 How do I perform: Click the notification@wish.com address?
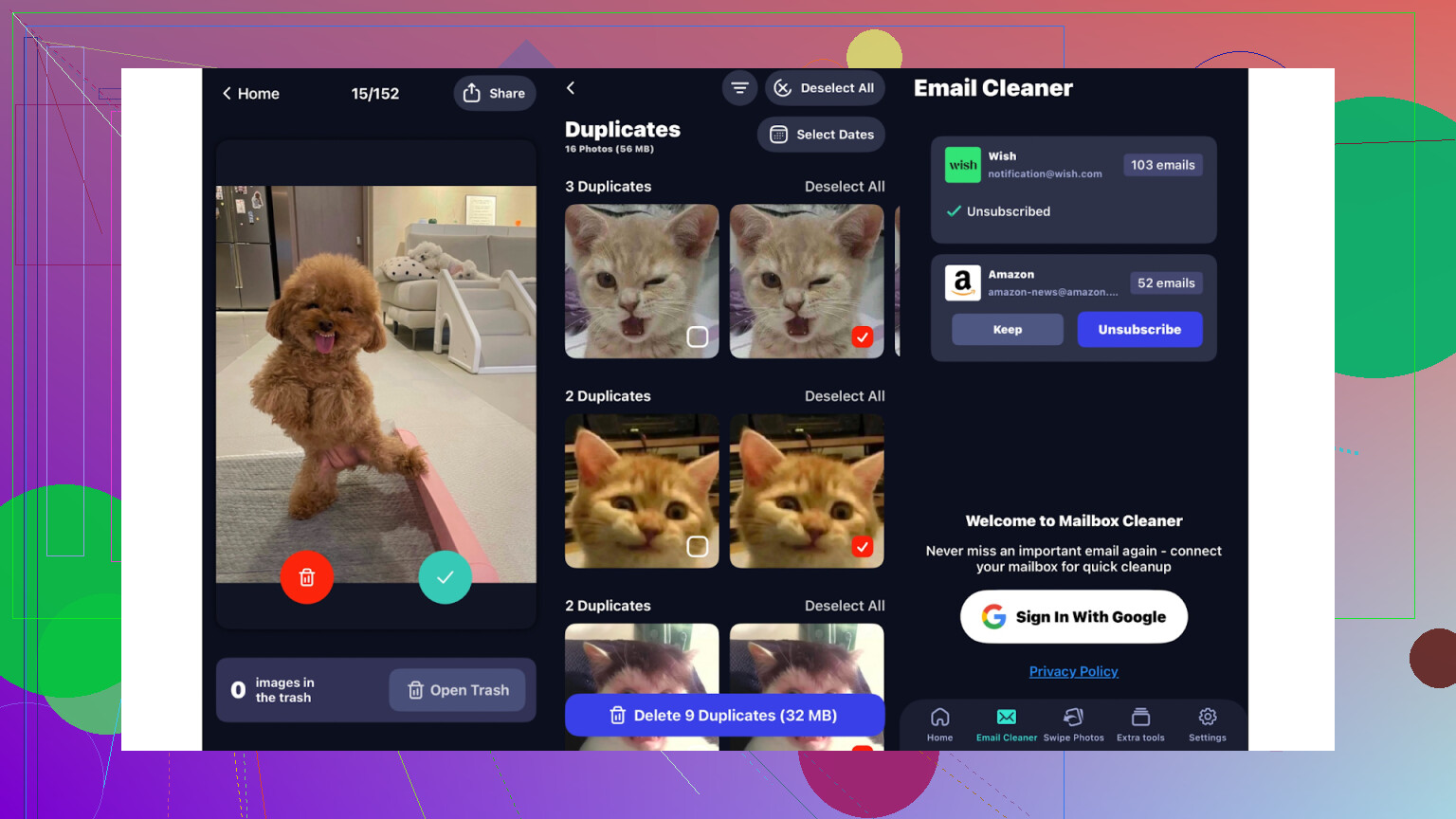pos(1045,173)
